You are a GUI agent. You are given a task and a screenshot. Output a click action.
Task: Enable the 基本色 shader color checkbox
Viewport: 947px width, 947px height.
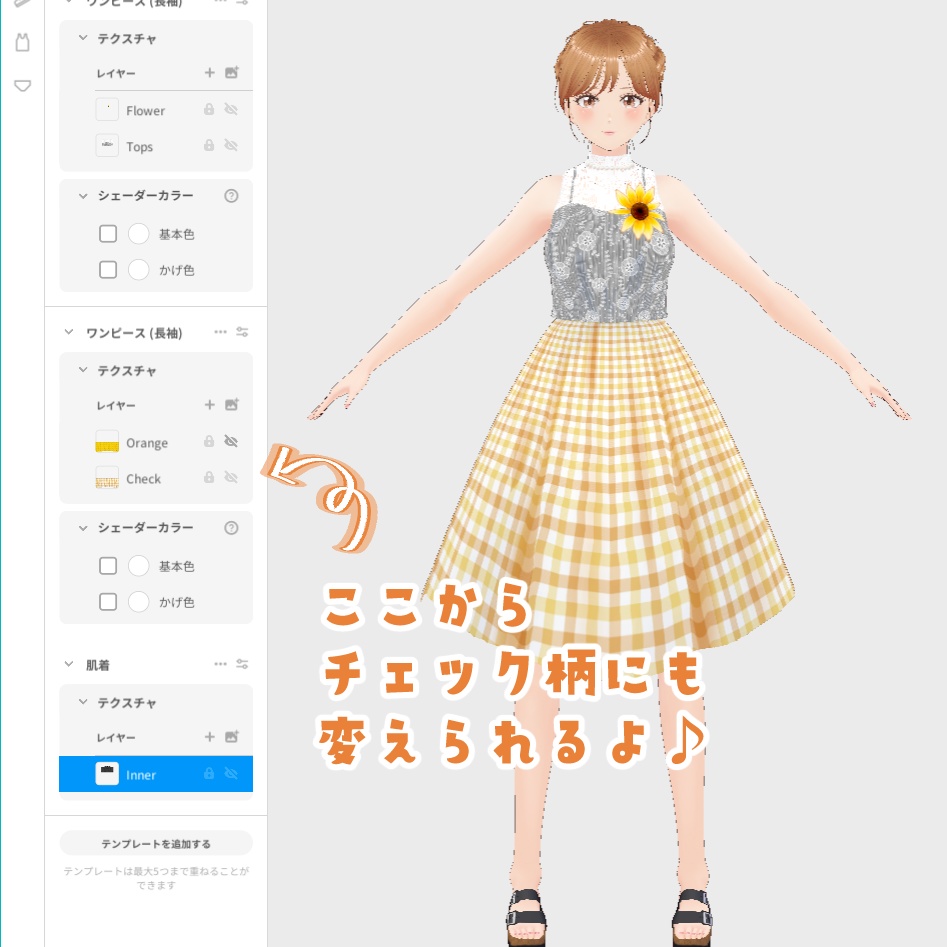click(108, 233)
